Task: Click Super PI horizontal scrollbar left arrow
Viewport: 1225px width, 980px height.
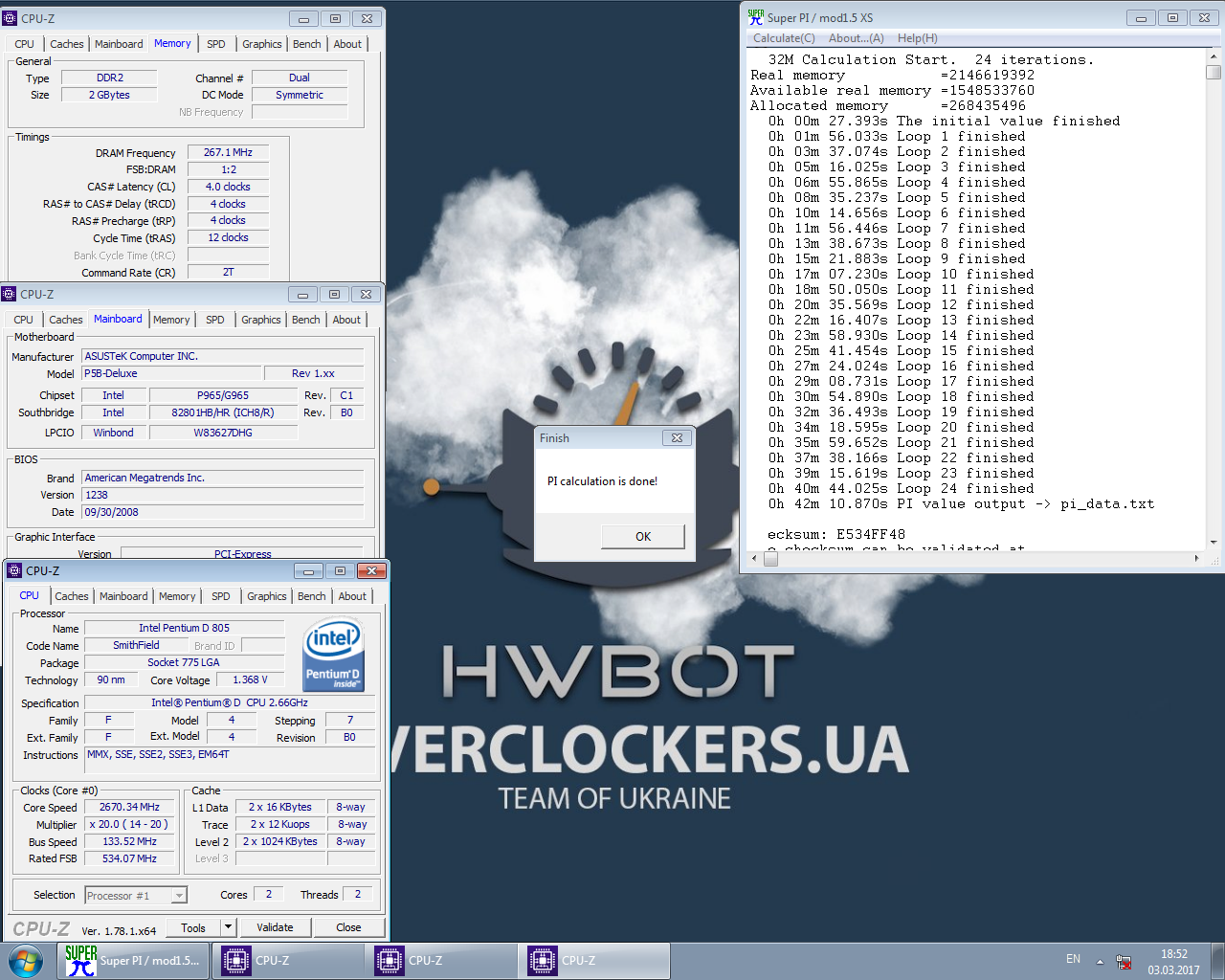Action: (x=753, y=559)
